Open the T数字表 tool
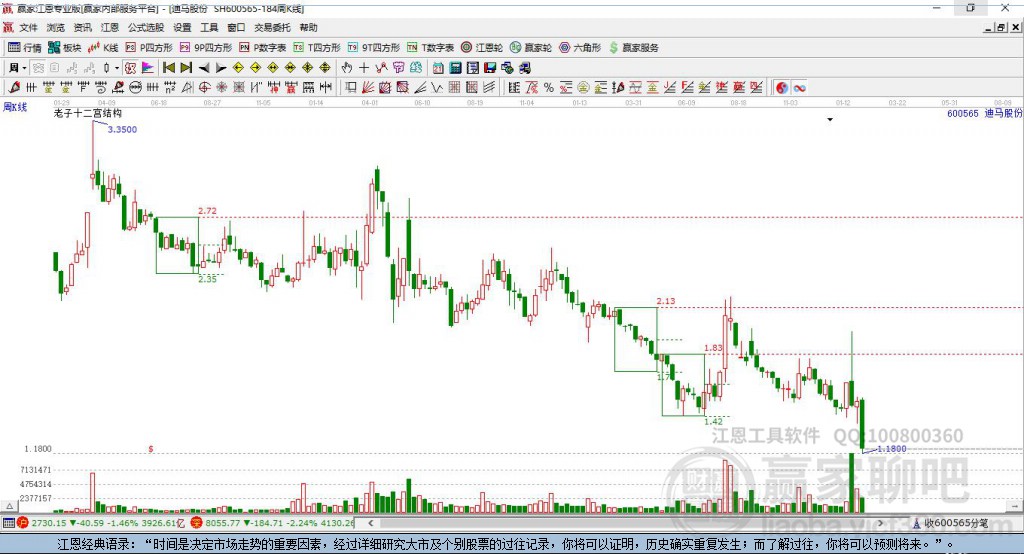This screenshot has height=554, width=1024. pyautogui.click(x=430, y=48)
